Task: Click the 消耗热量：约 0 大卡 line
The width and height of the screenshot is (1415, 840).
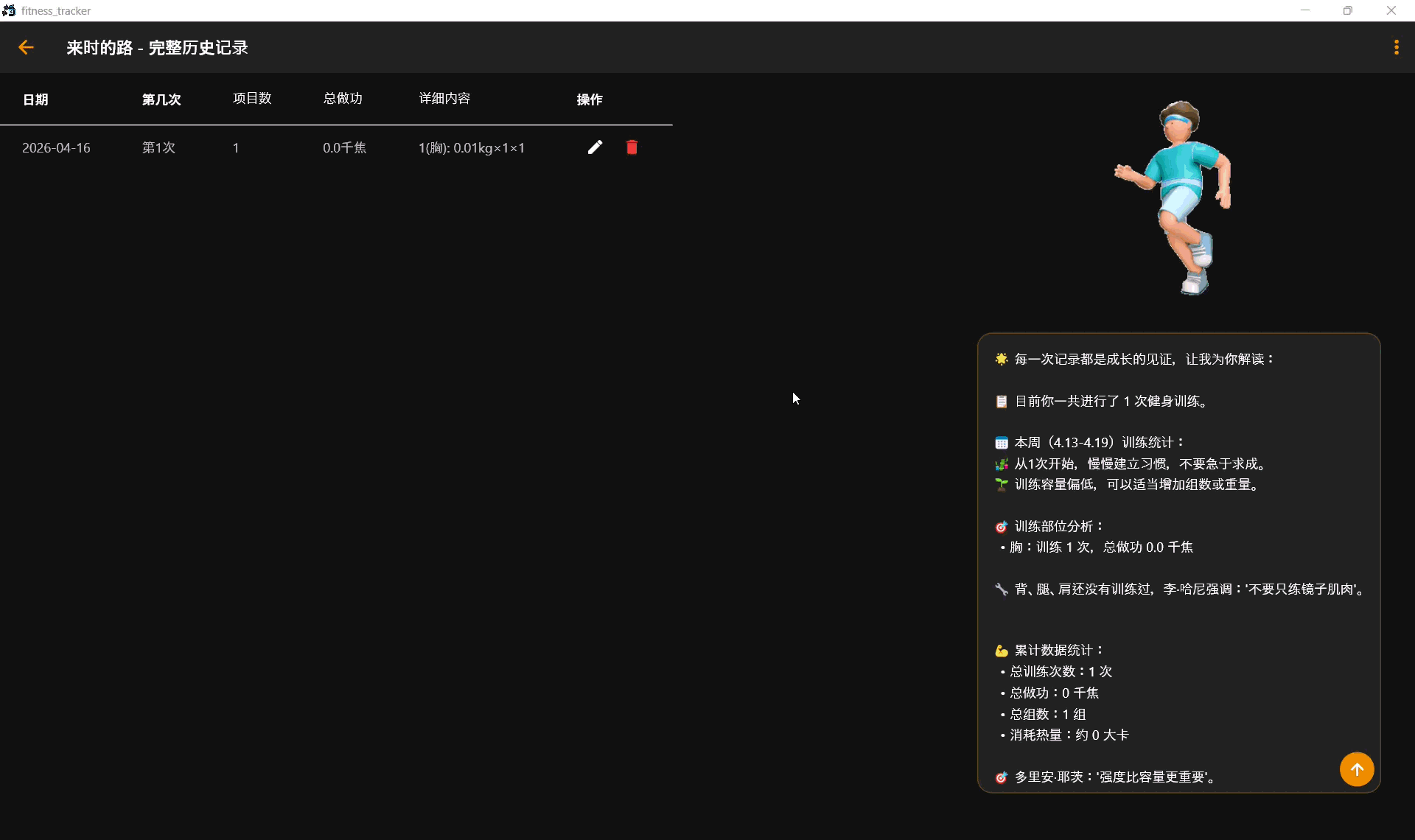Action: point(1064,735)
